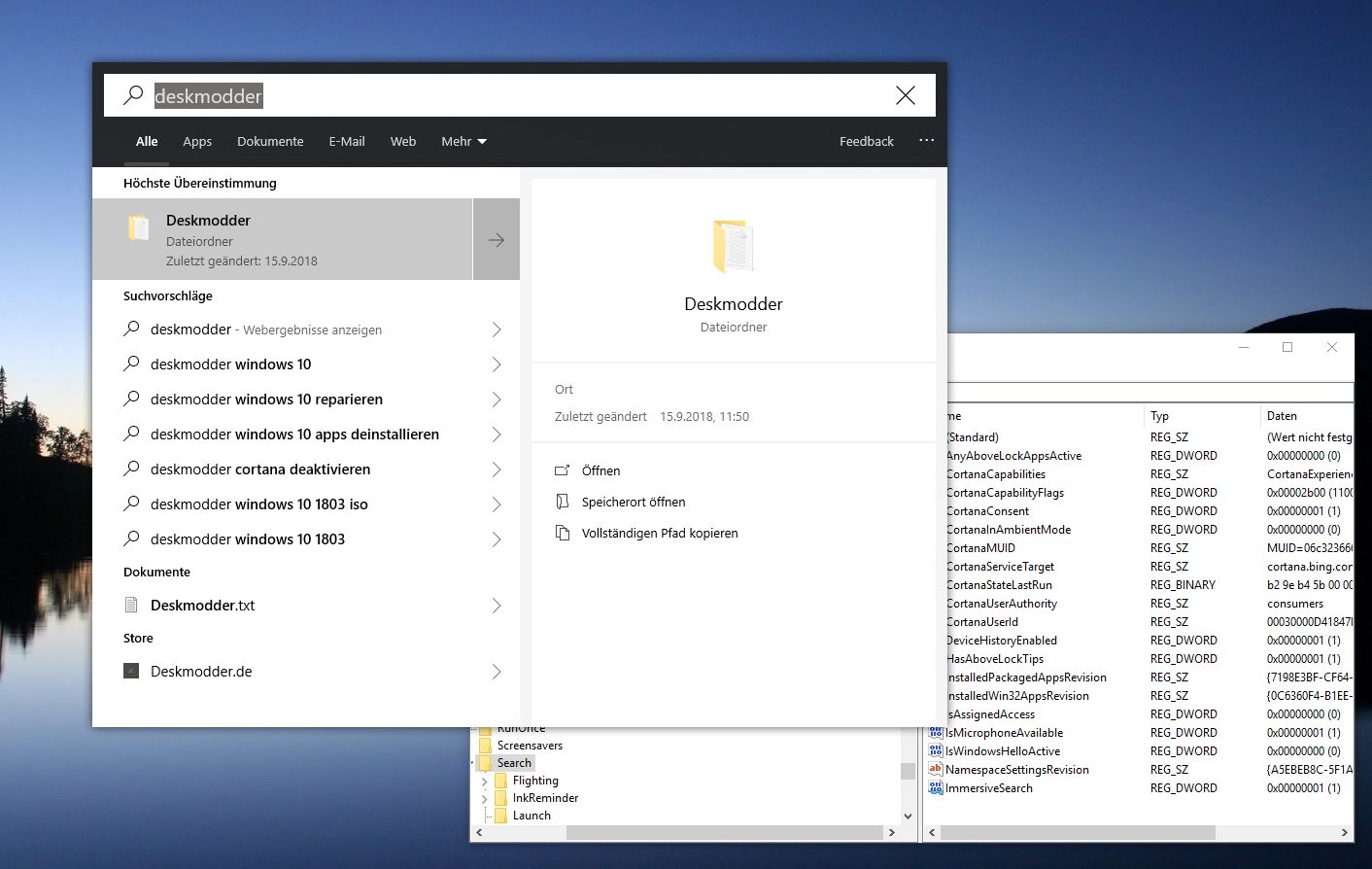Screen dimensions: 1372x869
Task: Select the CortanaMUID registry value
Action: 980,548
